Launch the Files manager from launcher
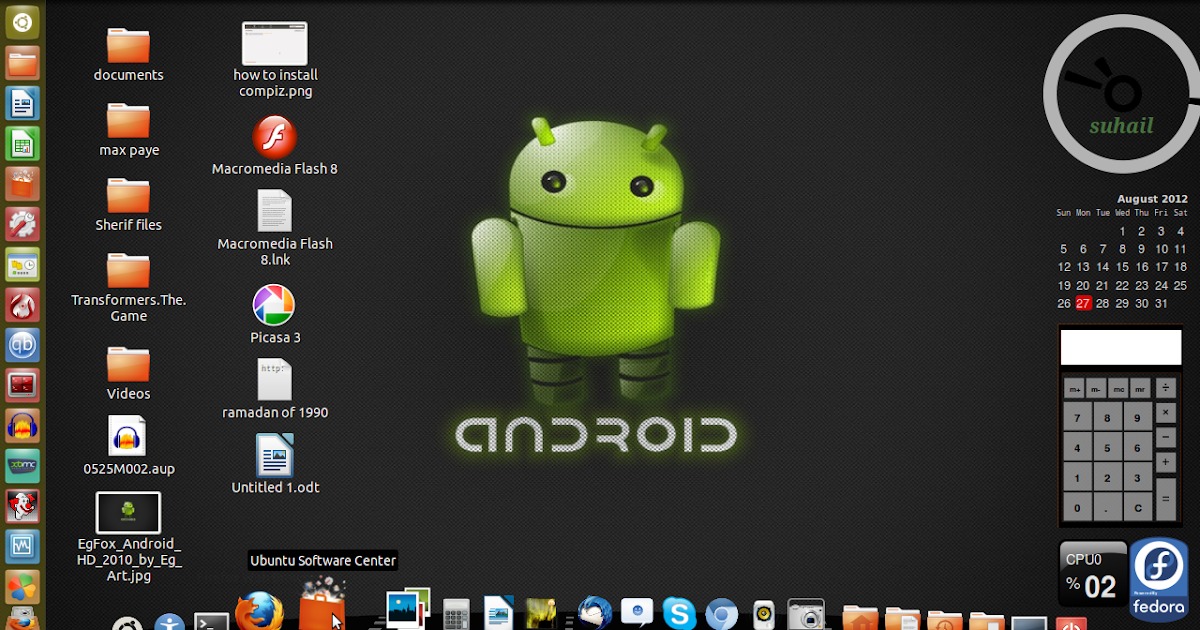This screenshot has height=630, width=1200. [23, 62]
